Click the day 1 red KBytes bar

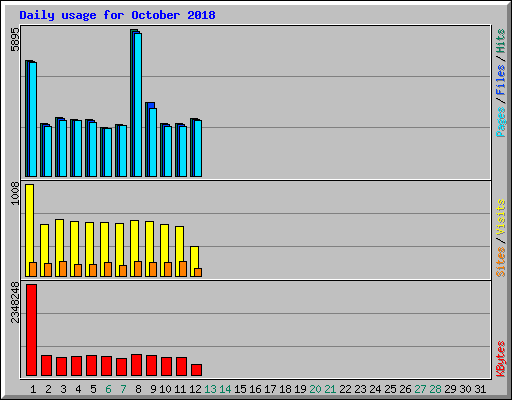pos(32,330)
